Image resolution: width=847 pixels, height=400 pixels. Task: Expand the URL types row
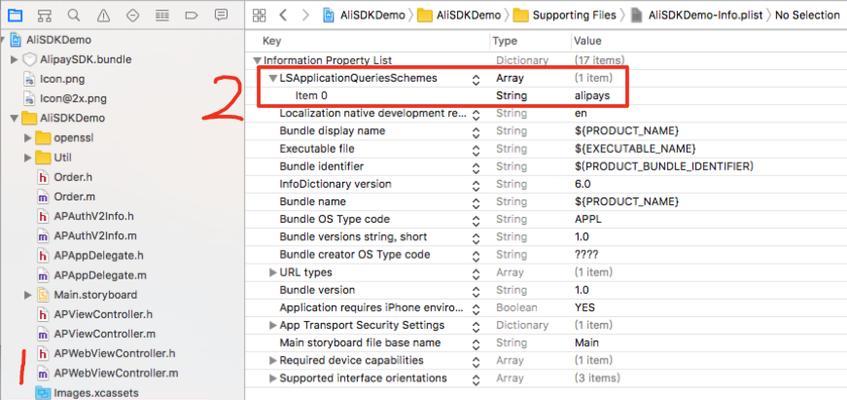click(x=273, y=272)
